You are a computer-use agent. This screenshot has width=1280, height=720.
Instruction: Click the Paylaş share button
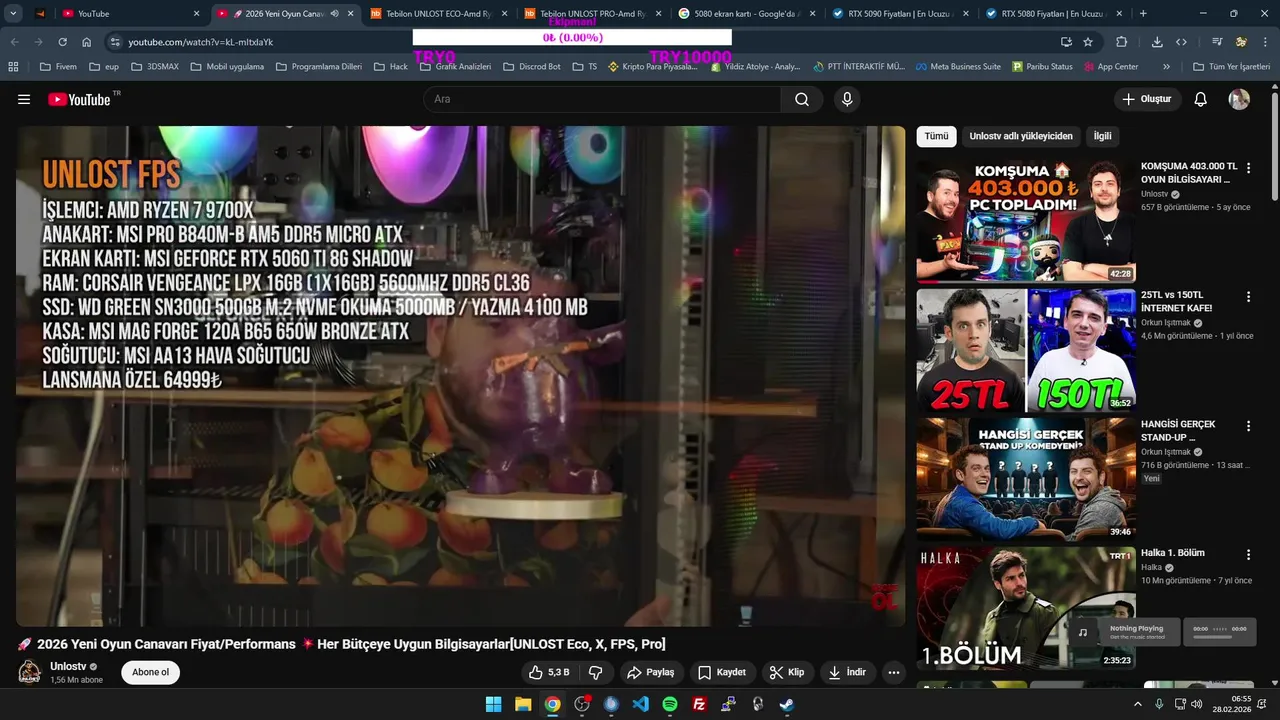point(651,672)
